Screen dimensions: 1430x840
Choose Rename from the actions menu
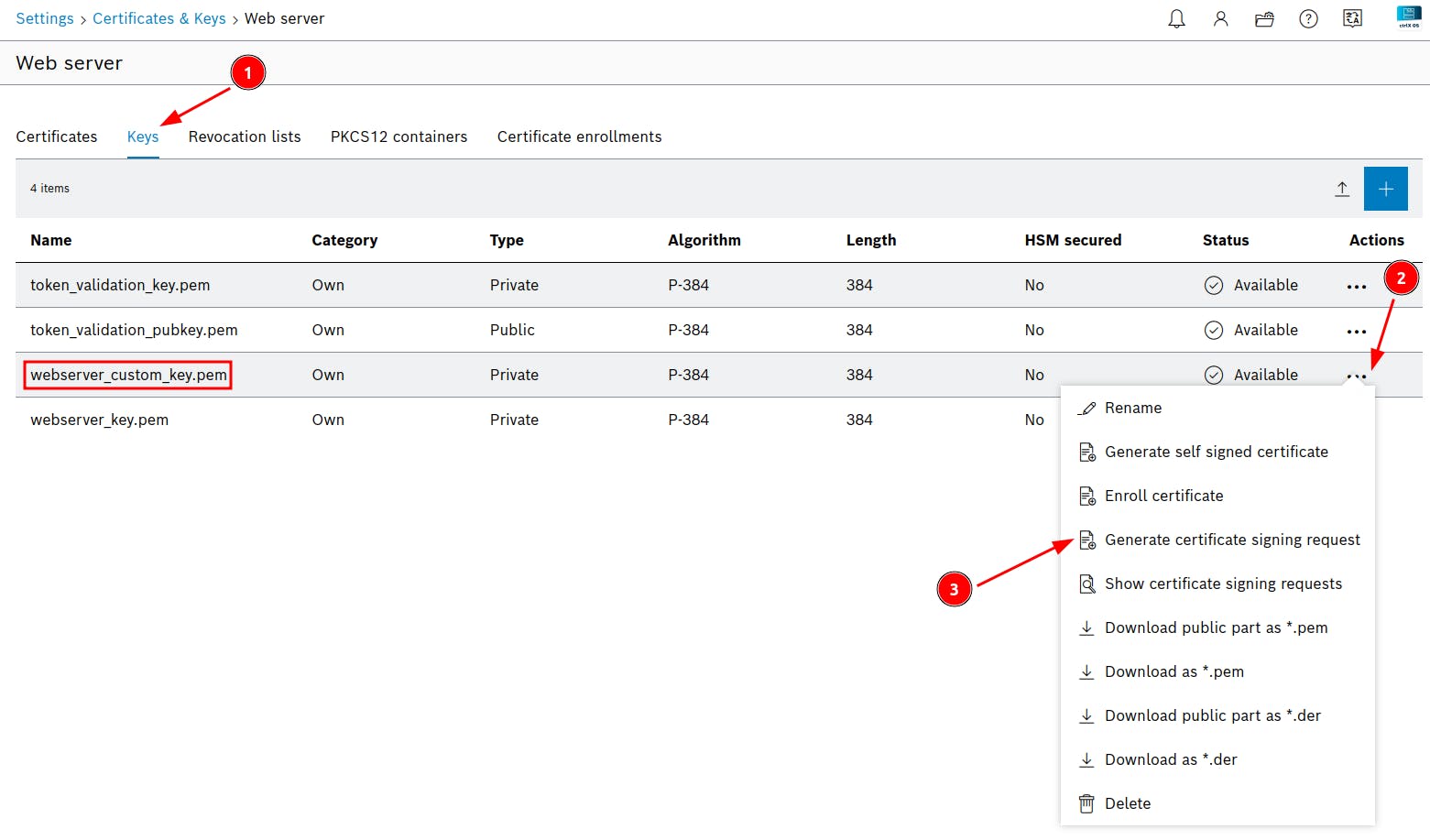1132,408
